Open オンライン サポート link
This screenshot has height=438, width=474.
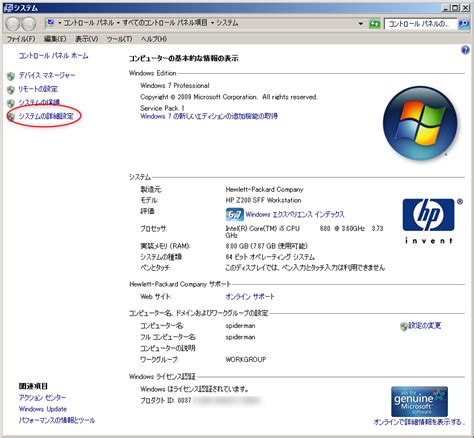pos(250,296)
